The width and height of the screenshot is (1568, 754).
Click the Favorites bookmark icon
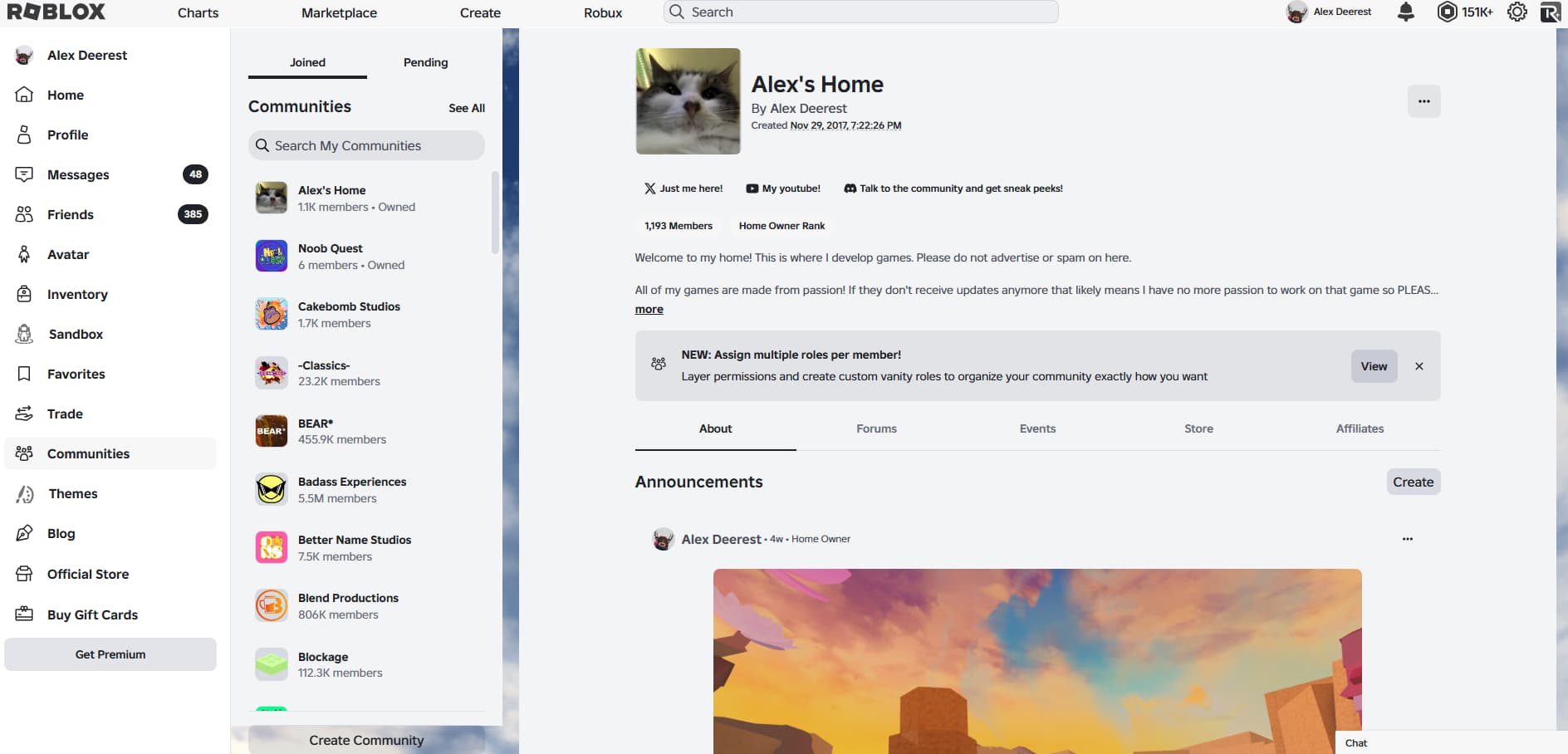click(24, 374)
